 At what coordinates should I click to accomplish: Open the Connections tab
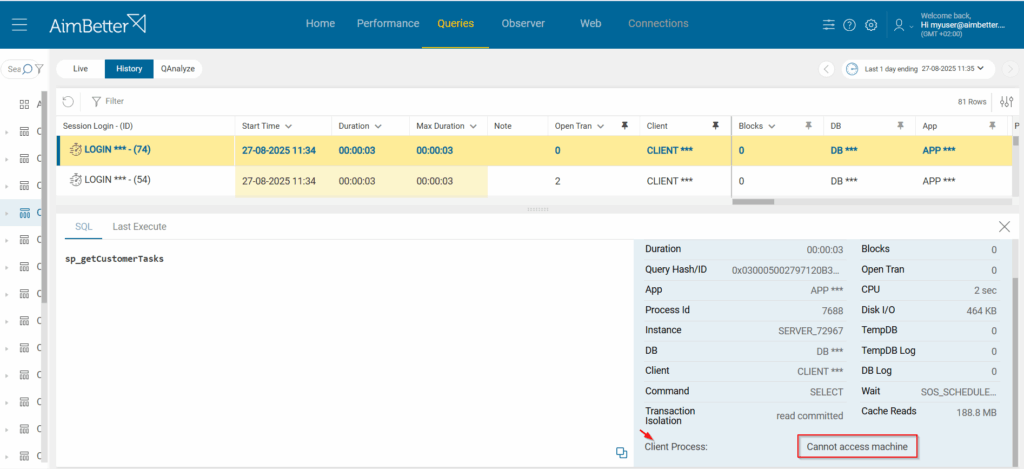click(x=658, y=24)
